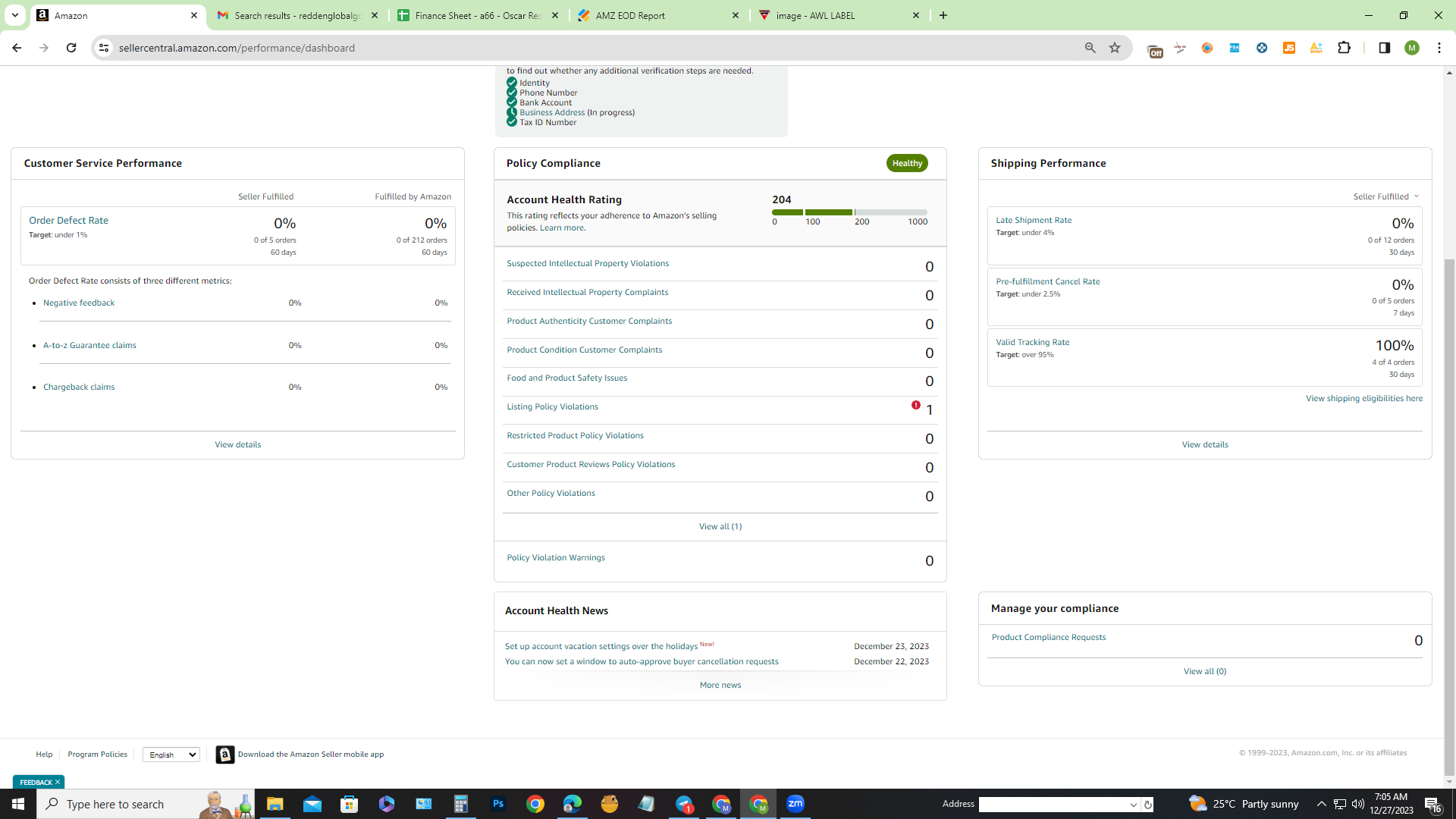Switch to the image - AWL LABEL tab
This screenshot has height=819, width=1456.
pos(839,15)
